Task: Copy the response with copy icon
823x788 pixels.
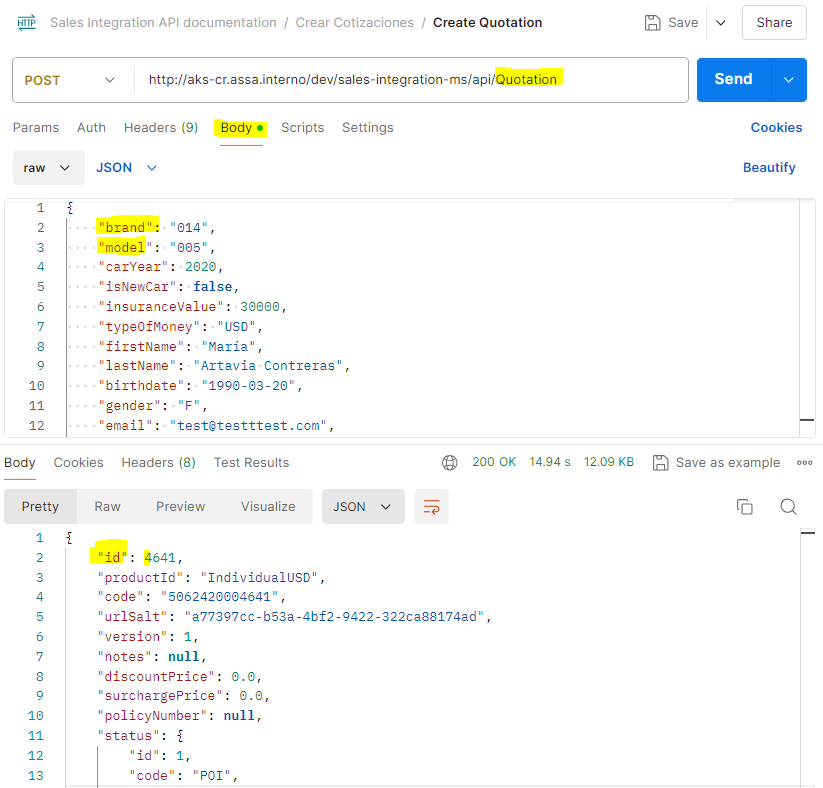Action: tap(744, 507)
